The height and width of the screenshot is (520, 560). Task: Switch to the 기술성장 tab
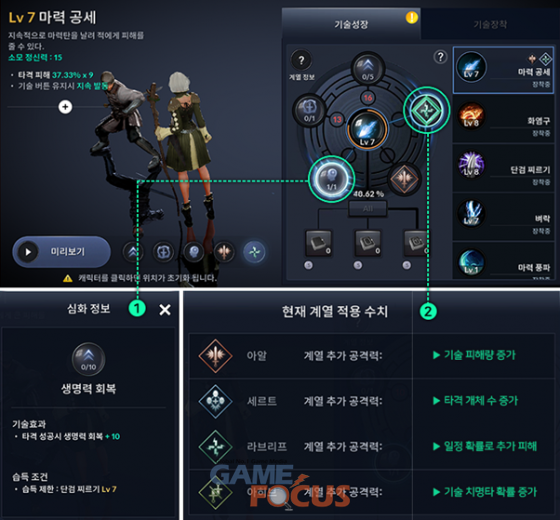click(x=351, y=24)
